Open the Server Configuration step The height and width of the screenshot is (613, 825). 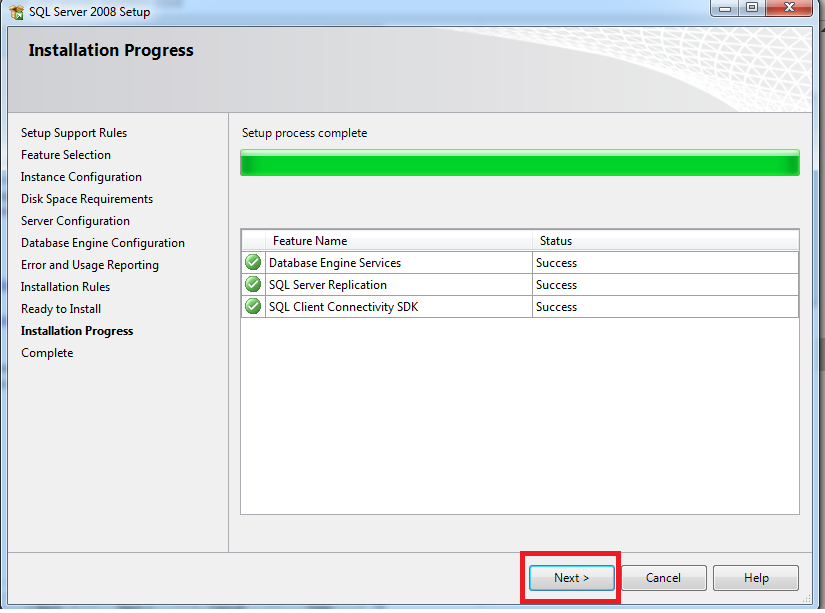click(x=75, y=221)
